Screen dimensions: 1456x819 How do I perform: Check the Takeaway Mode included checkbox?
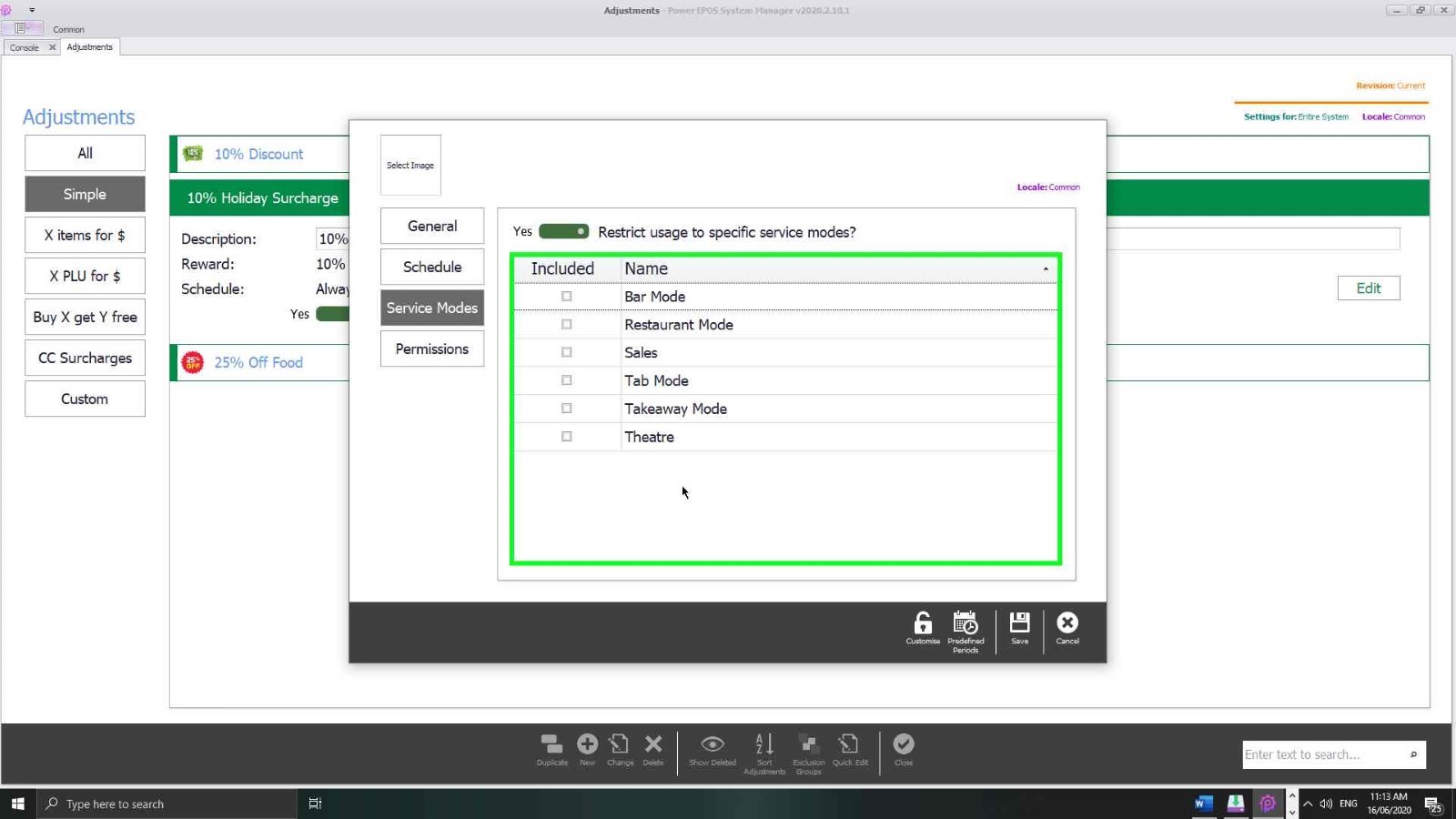pyautogui.click(x=567, y=409)
